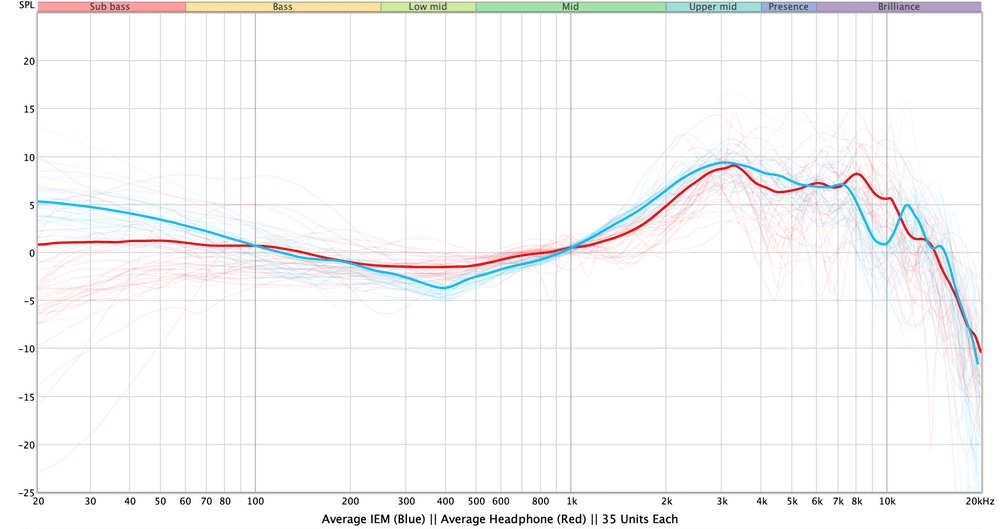Image resolution: width=1000 pixels, height=529 pixels.
Task: Click the red curve's peak near 8k
Action: pos(858,174)
